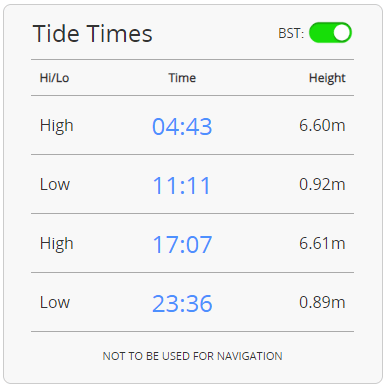Click the Tide Times heading
The height and width of the screenshot is (389, 385).
coord(93,34)
